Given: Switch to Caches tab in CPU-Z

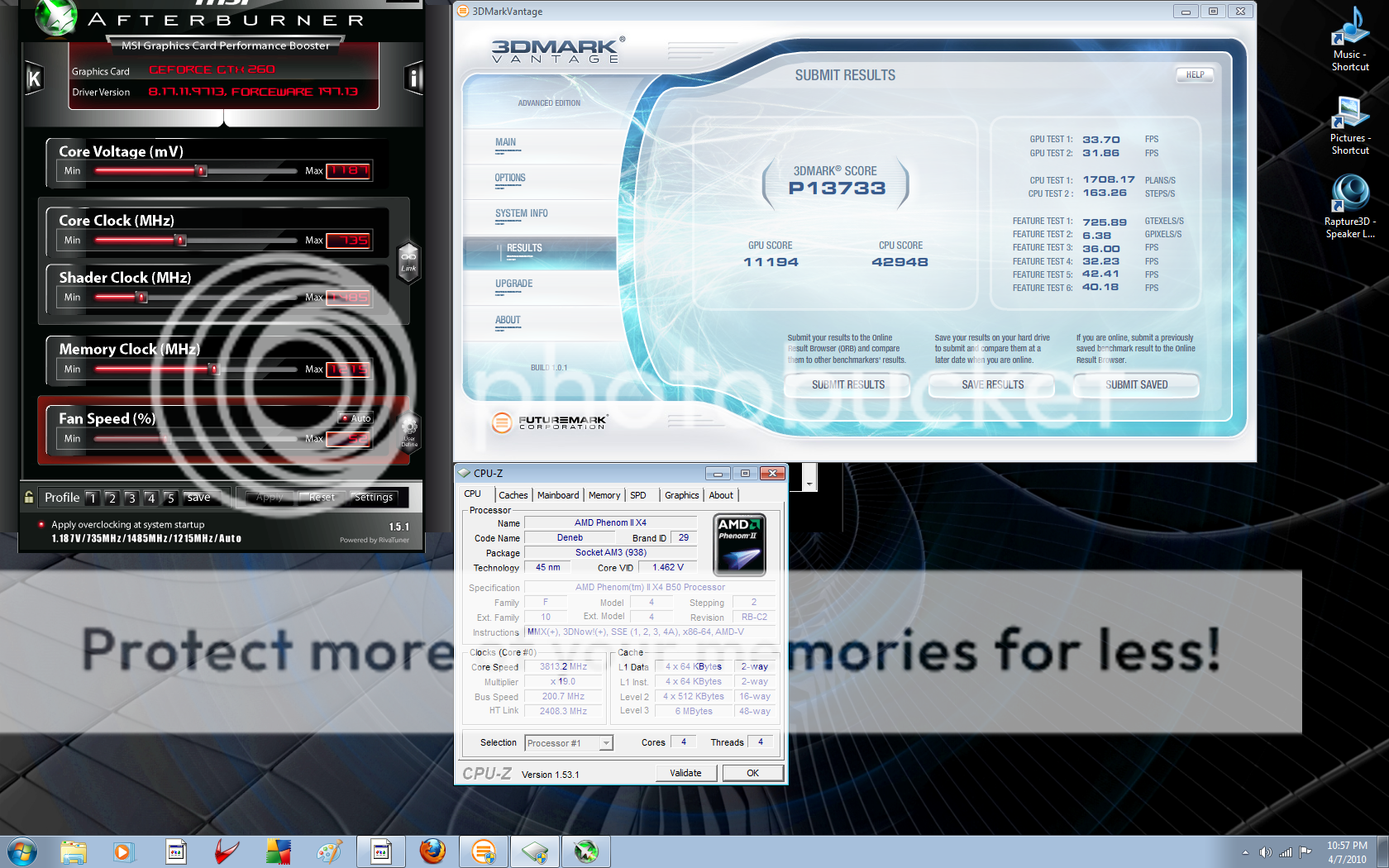Looking at the screenshot, I should pos(513,495).
